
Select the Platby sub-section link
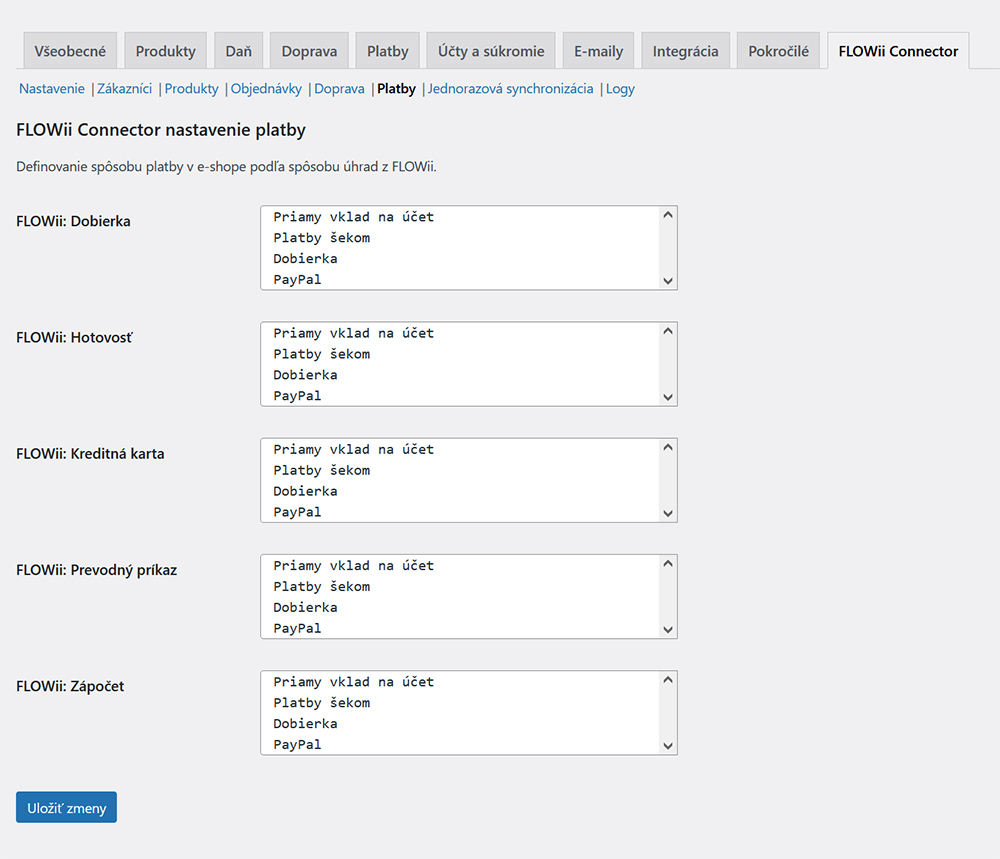[x=396, y=89]
